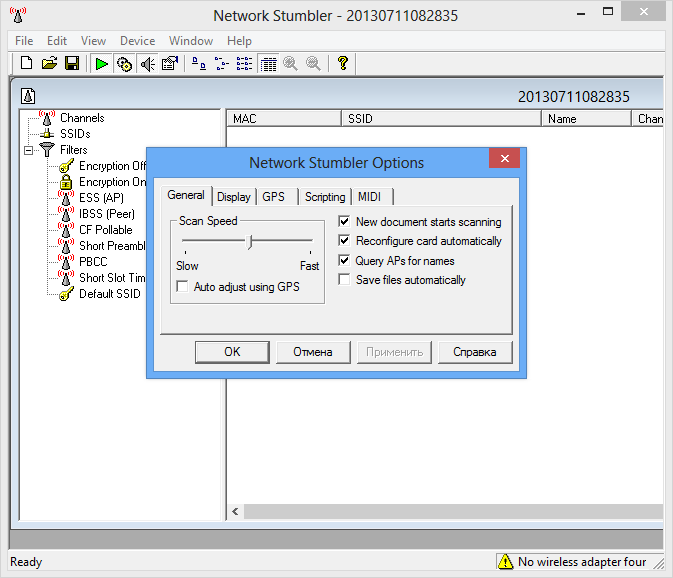Minimize the Network Stumbler window
673x578 pixels.
click(x=581, y=12)
